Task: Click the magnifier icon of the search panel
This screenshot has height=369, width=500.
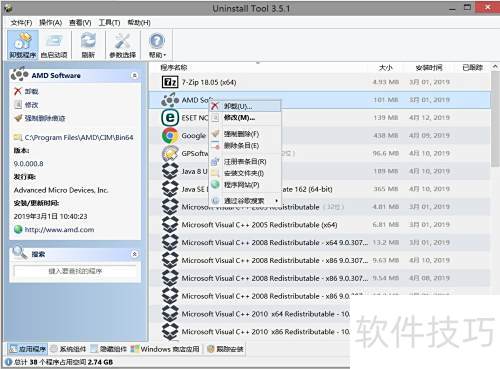Action: pos(20,253)
